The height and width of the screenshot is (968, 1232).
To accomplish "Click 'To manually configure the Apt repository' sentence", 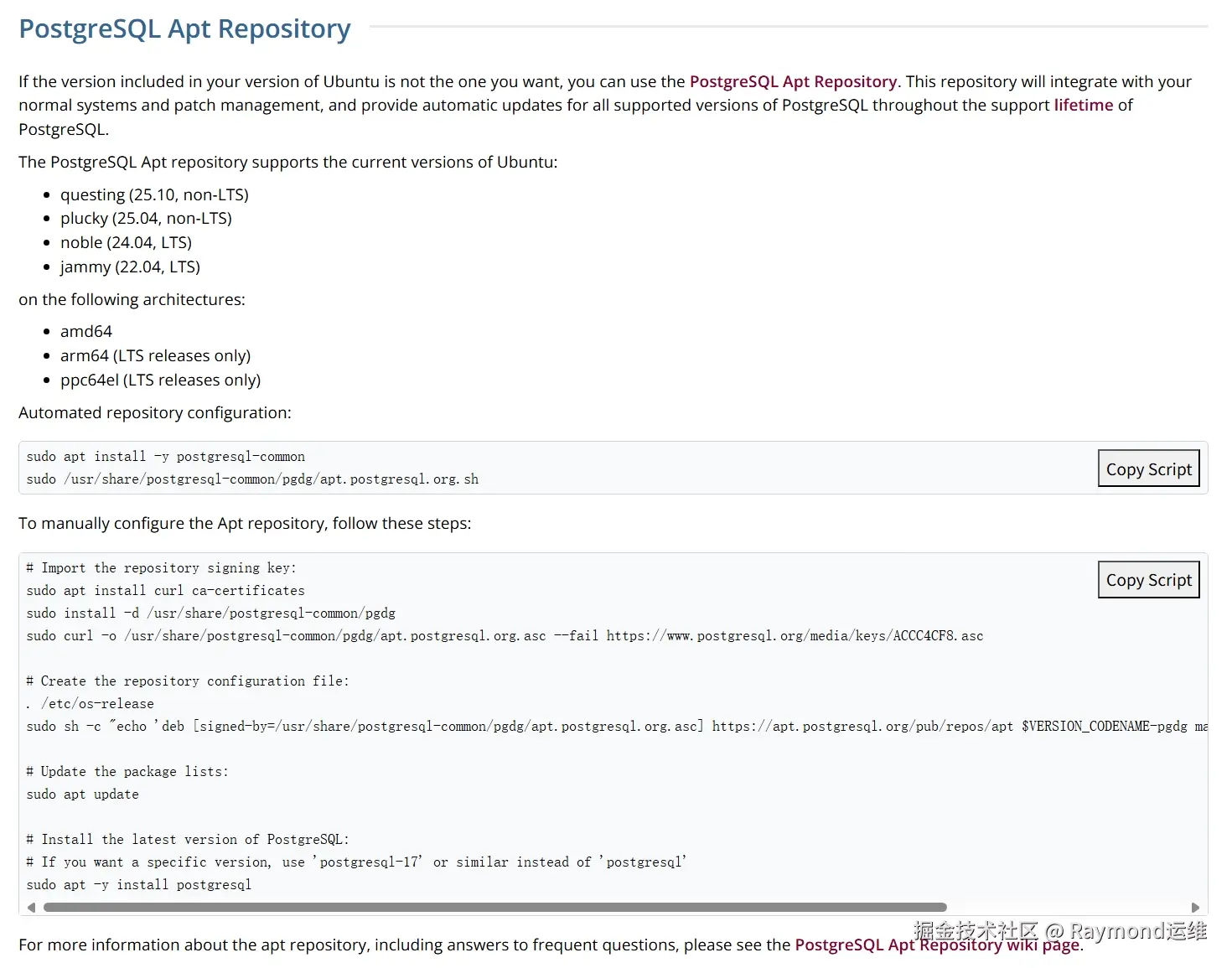I will pos(245,523).
